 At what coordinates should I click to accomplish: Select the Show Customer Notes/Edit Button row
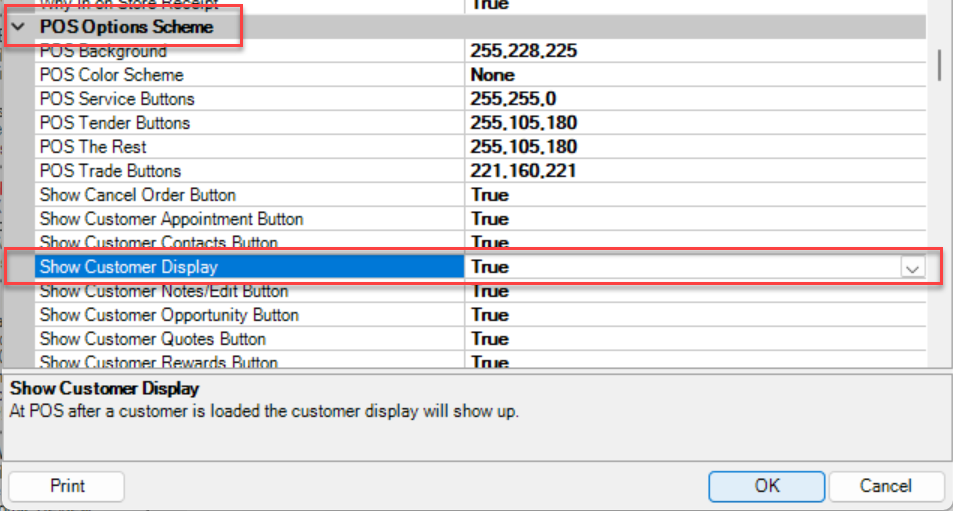click(164, 292)
